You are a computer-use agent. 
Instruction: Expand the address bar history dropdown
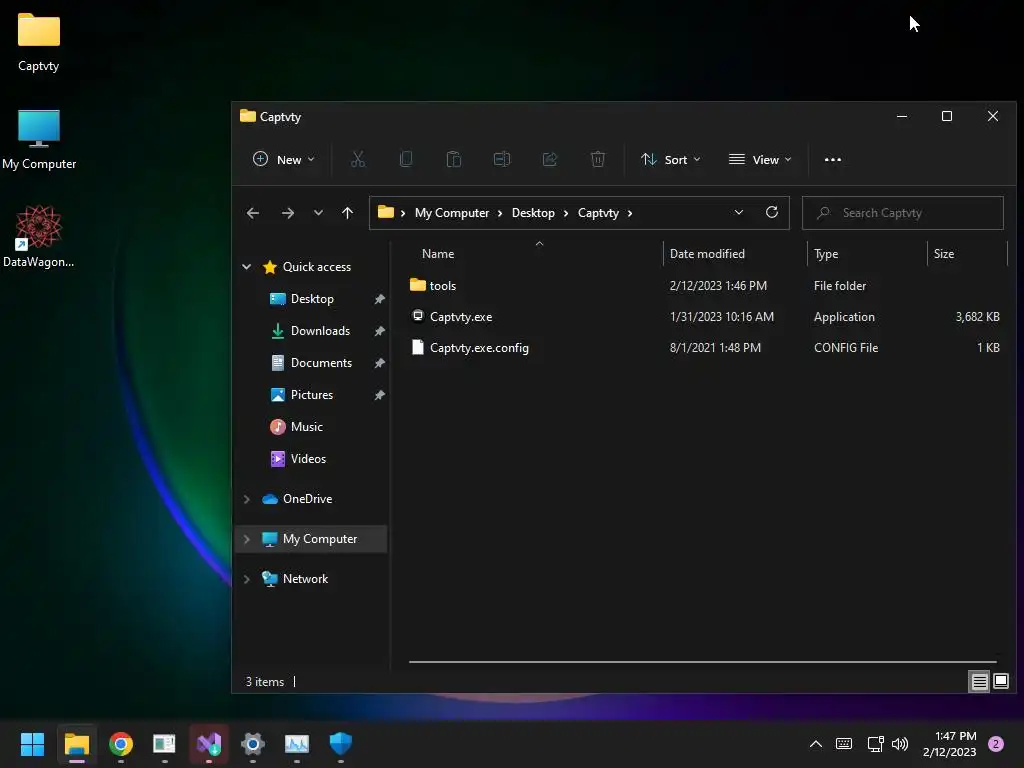click(739, 212)
